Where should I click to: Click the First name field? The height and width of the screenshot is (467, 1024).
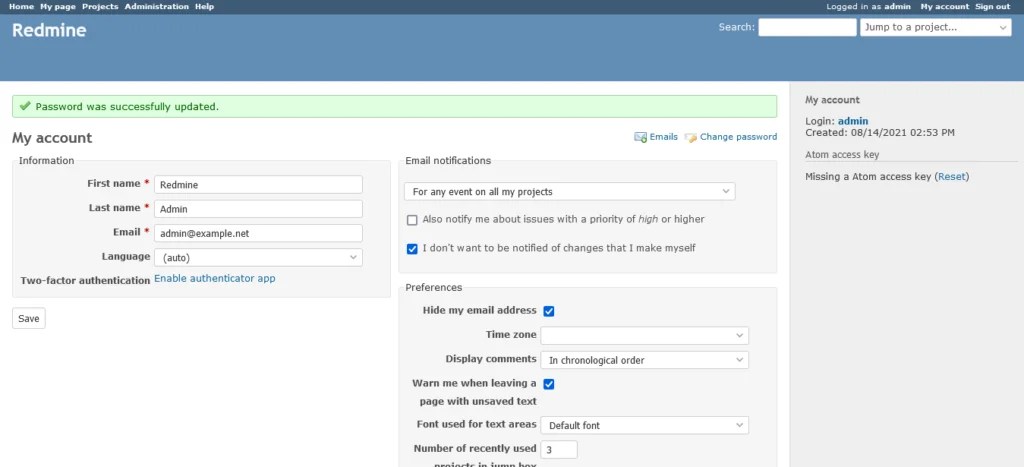click(259, 184)
